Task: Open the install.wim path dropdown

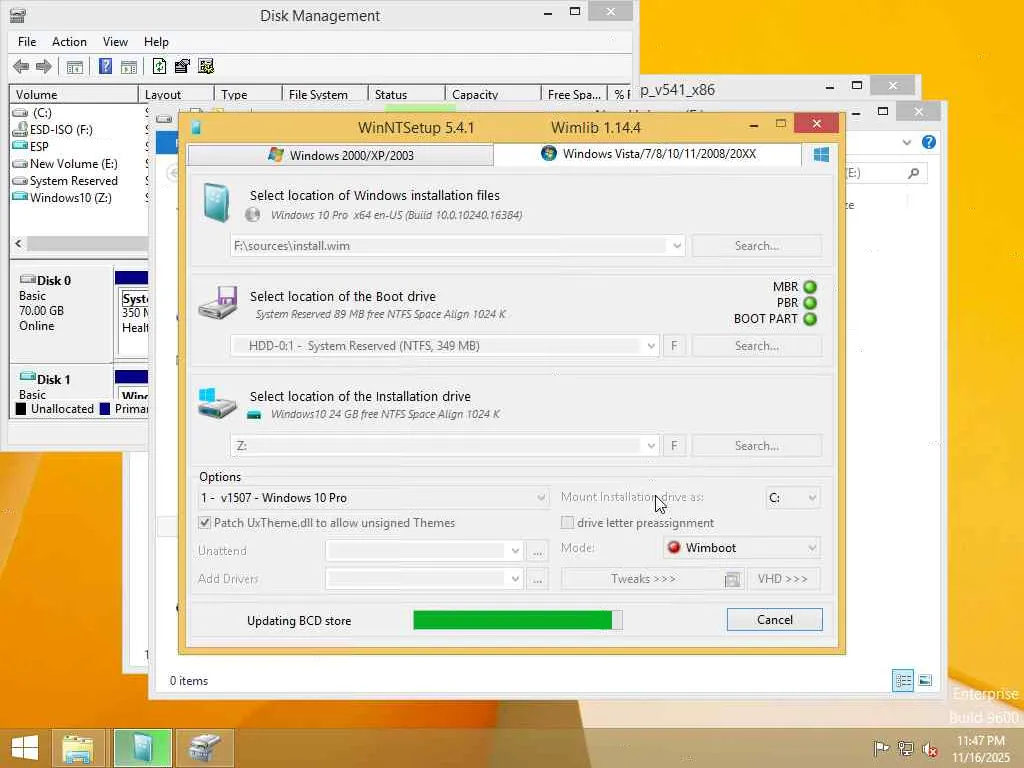Action: (x=677, y=246)
